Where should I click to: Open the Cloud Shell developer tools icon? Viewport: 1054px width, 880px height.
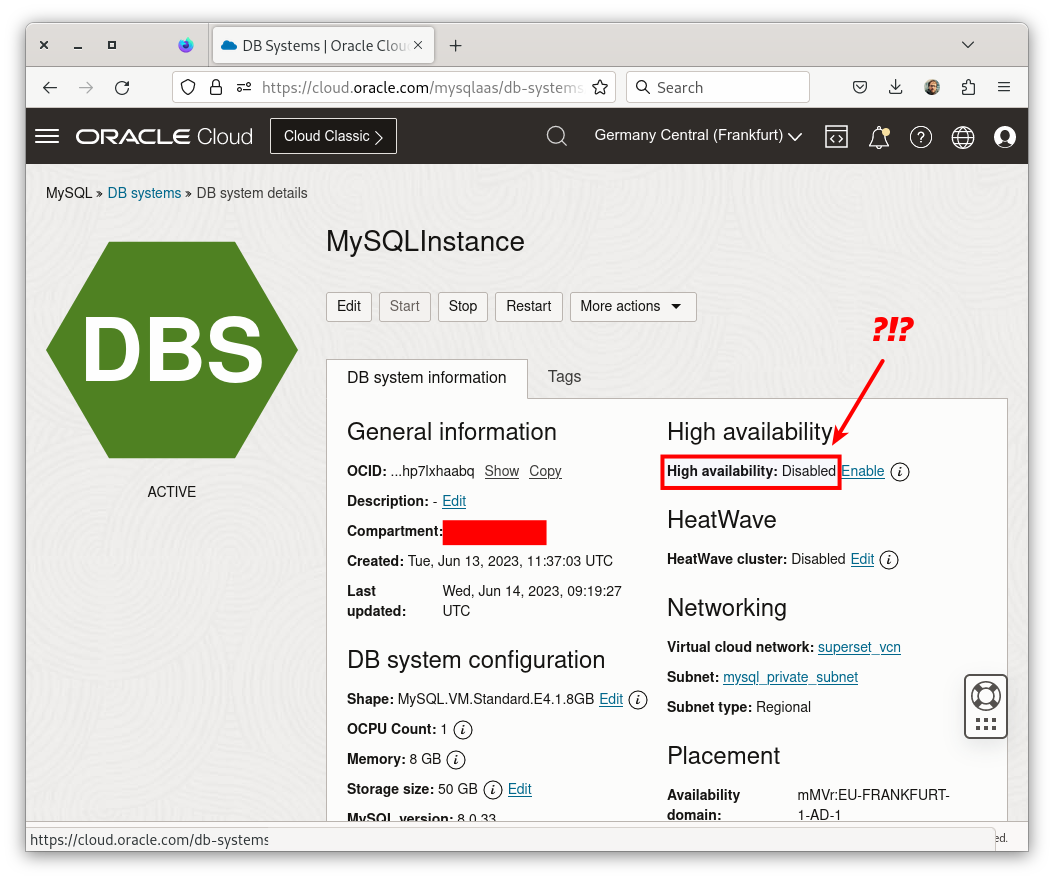[836, 136]
